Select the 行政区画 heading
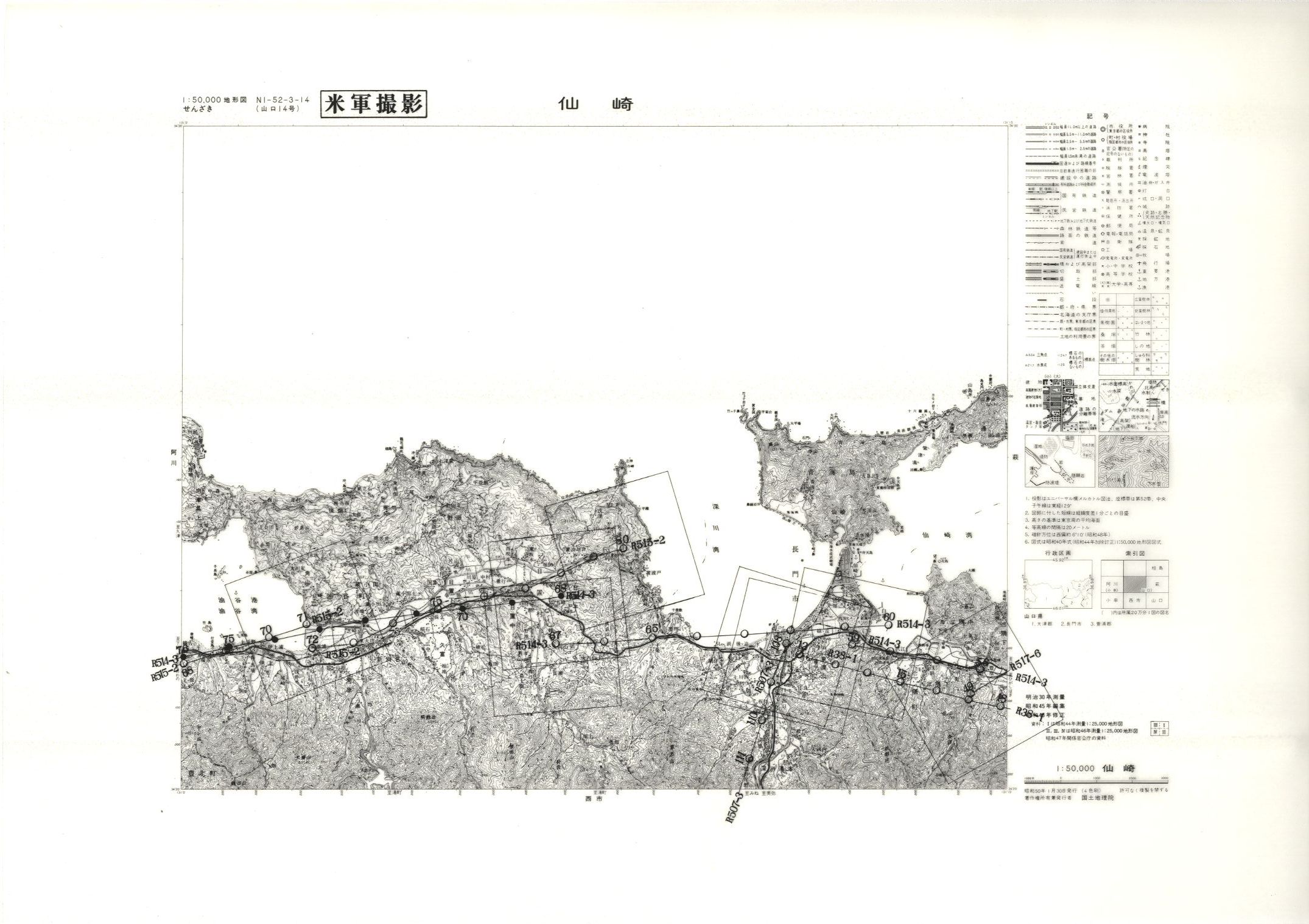 (x=1058, y=553)
